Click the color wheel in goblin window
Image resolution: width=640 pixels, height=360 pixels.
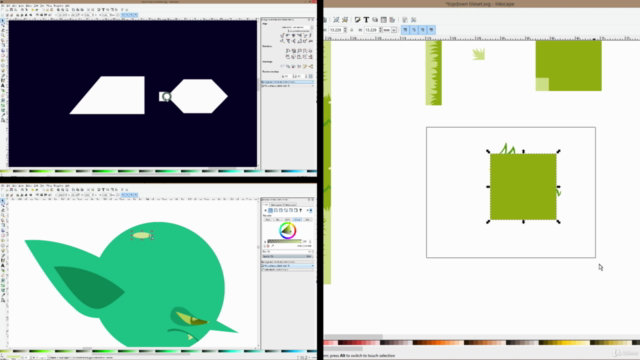click(x=288, y=231)
